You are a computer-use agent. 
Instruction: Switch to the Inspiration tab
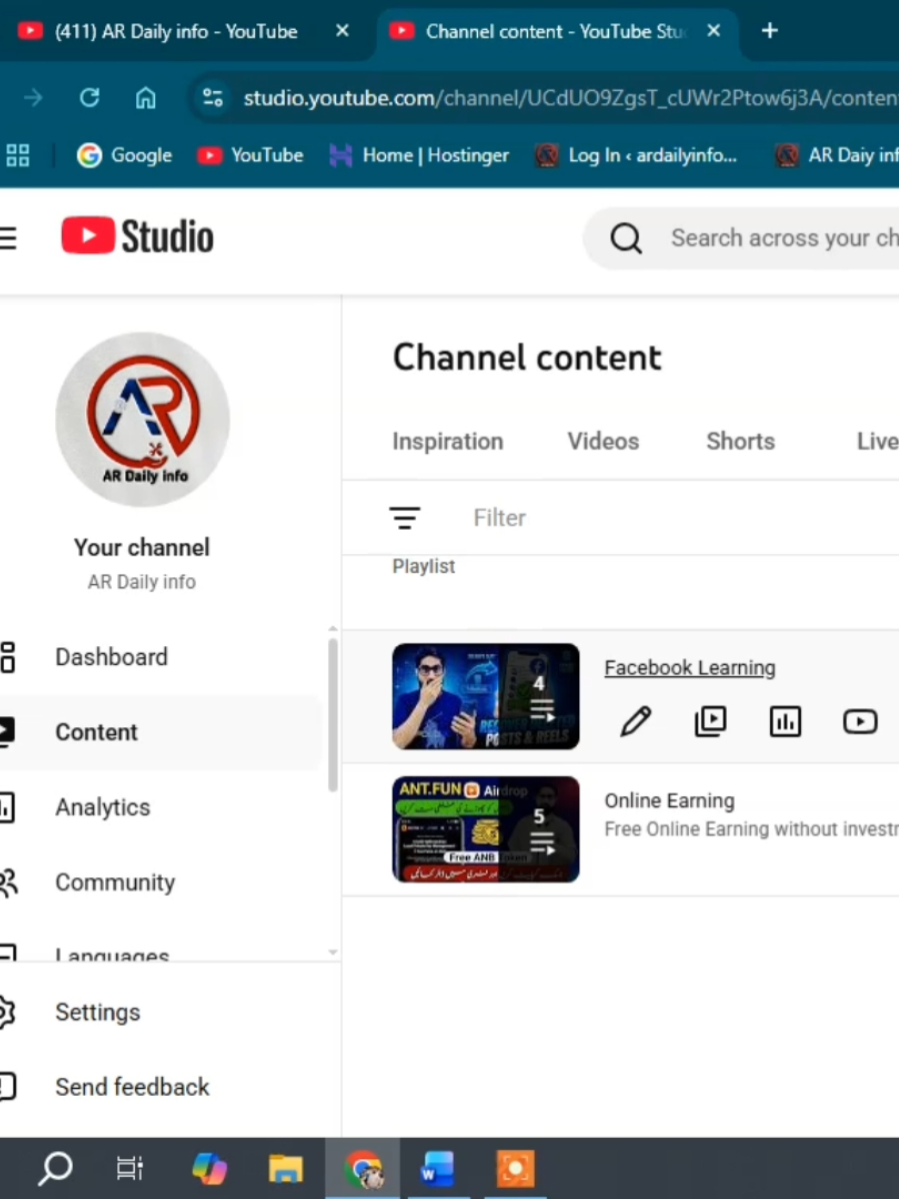(x=448, y=441)
